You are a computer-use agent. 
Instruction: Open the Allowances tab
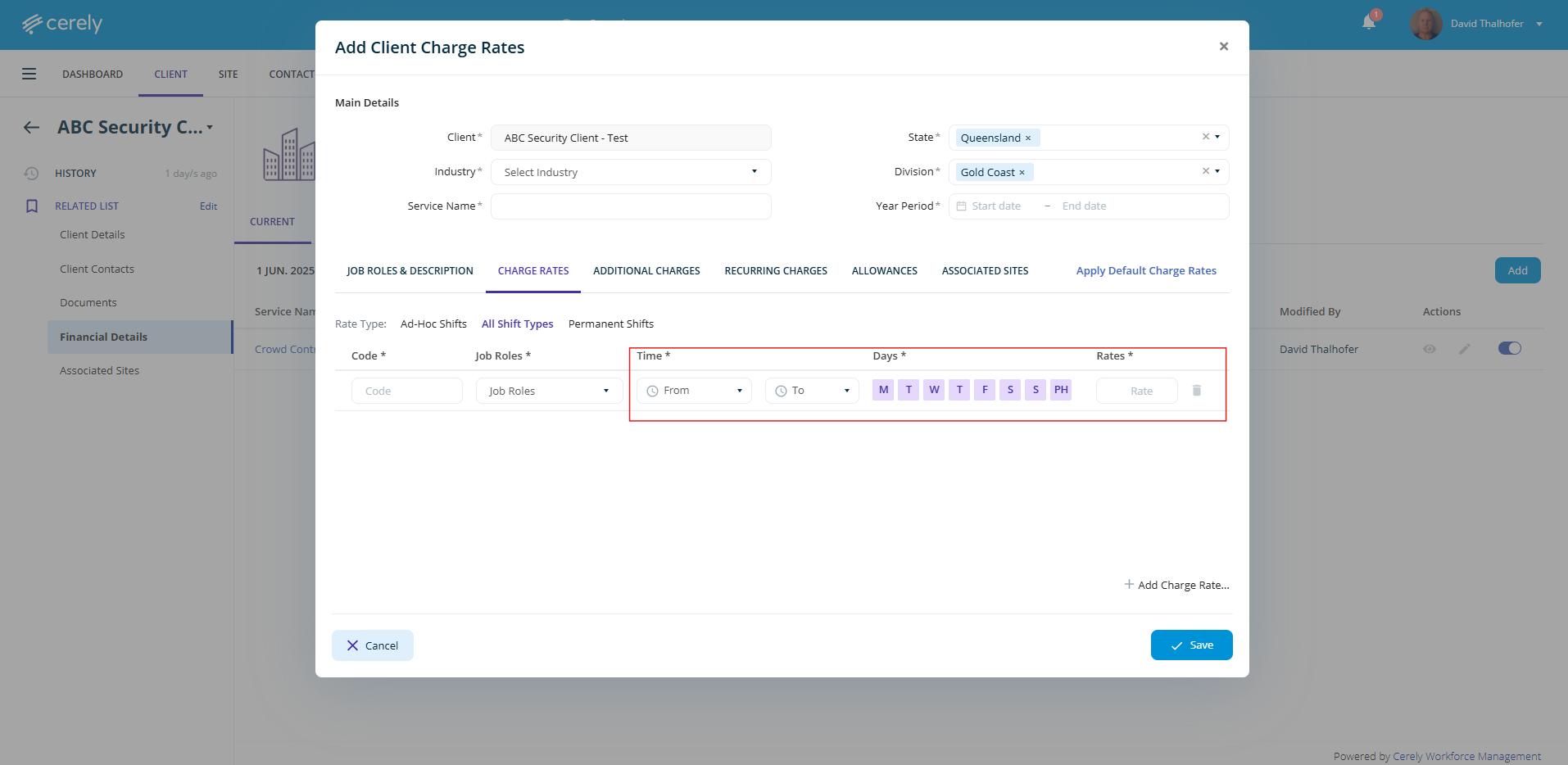[884, 271]
